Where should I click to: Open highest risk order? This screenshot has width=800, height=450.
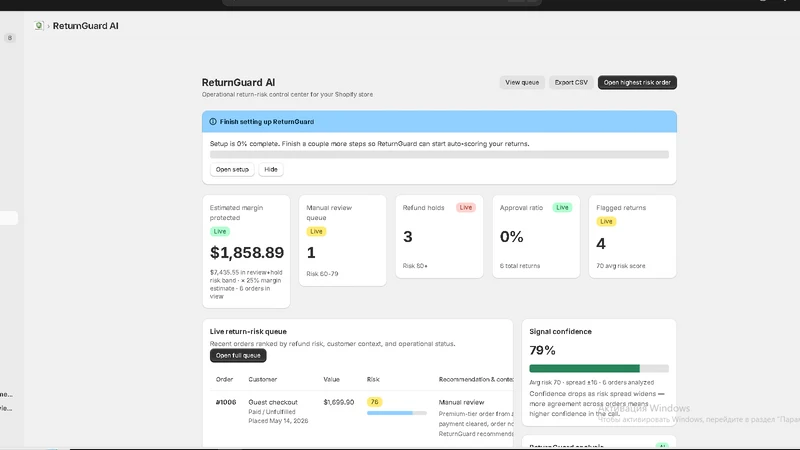coord(637,82)
